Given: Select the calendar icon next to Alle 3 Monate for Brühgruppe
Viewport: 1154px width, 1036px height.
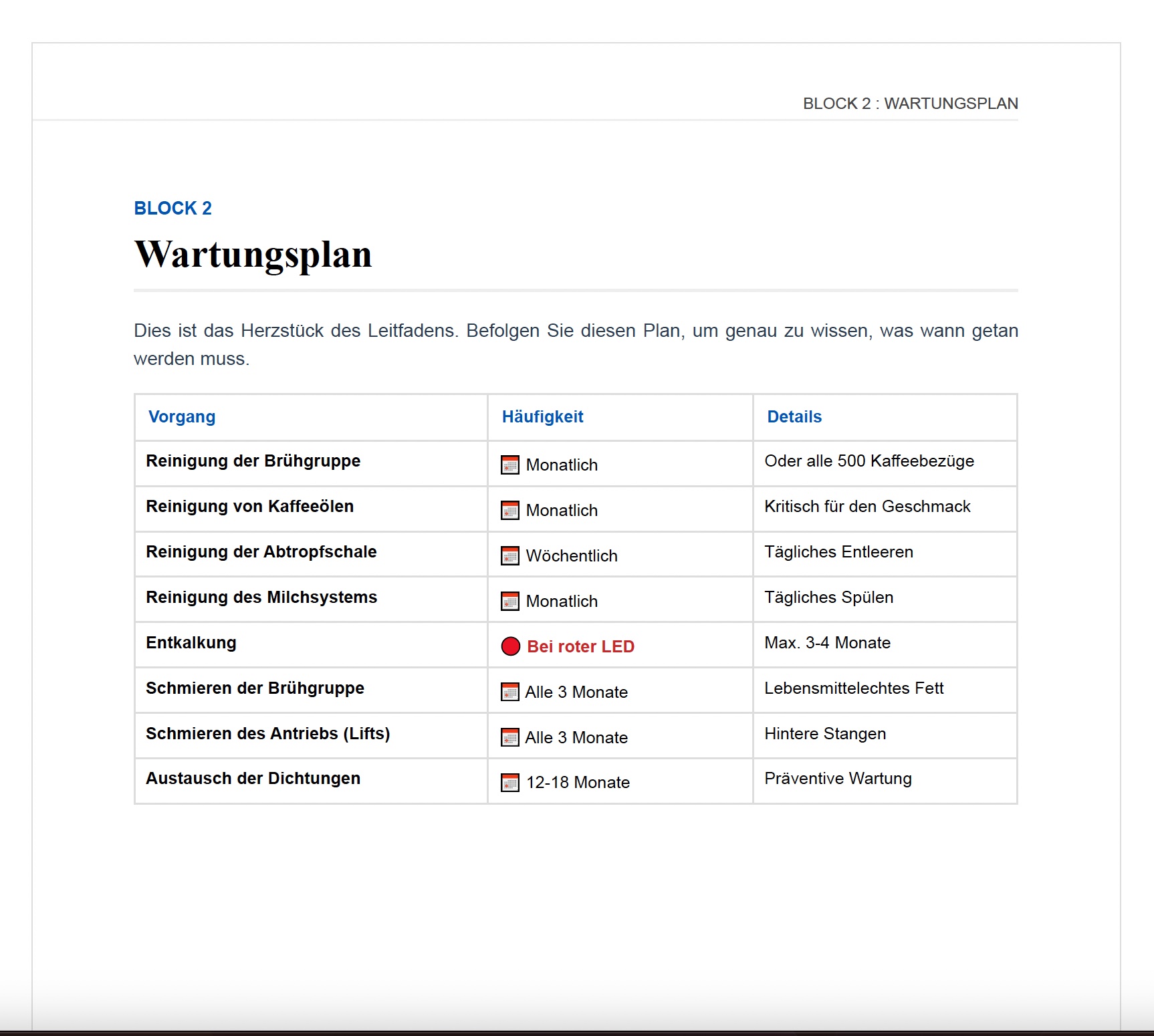Looking at the screenshot, I should (x=509, y=692).
